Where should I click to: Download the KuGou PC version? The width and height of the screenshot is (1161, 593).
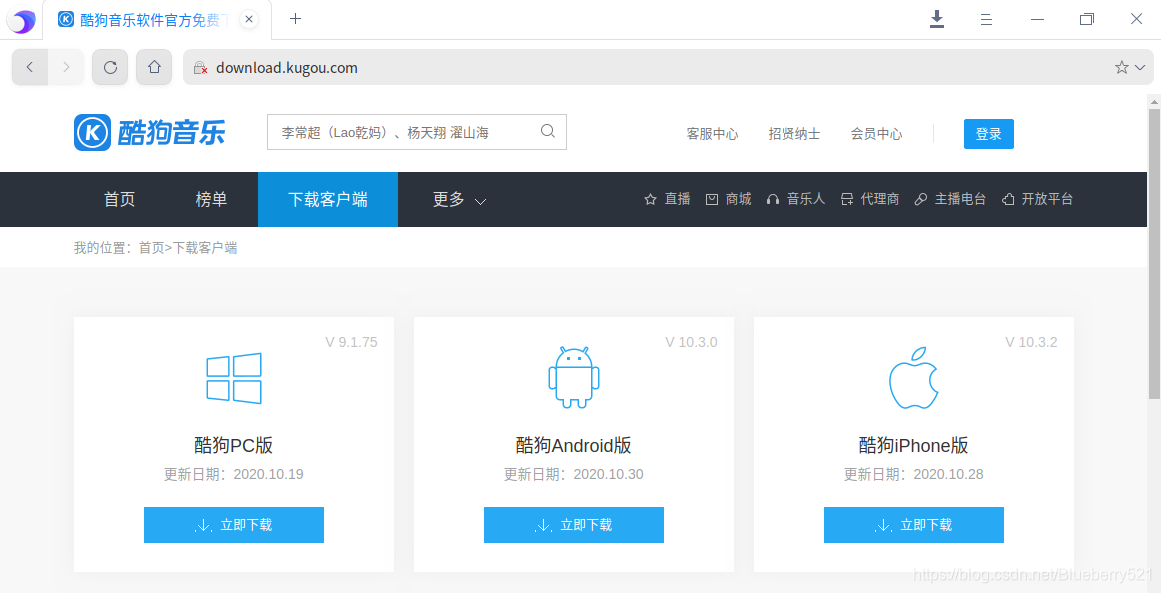[234, 525]
